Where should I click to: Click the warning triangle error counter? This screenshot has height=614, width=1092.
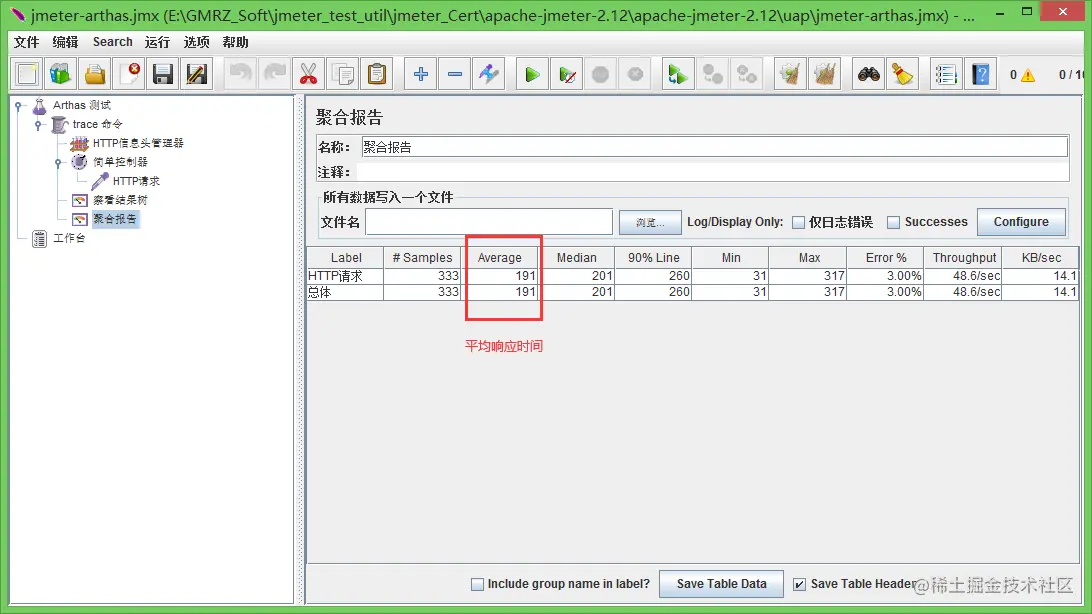coord(1028,75)
